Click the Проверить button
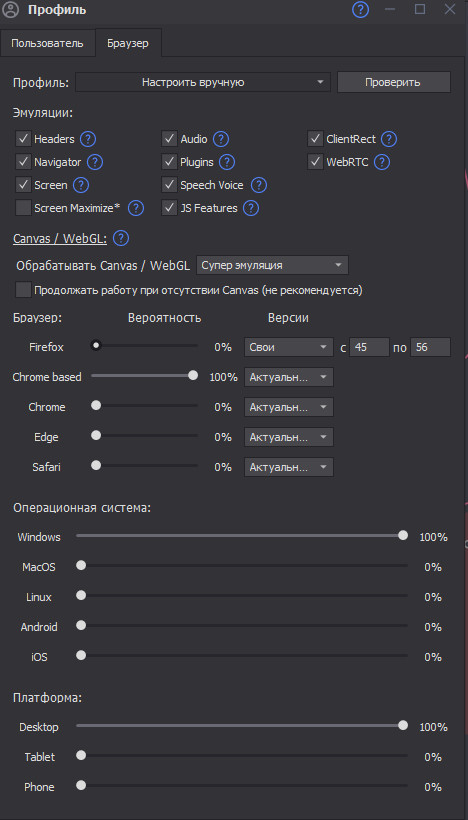This screenshot has width=468, height=820. pos(393,82)
